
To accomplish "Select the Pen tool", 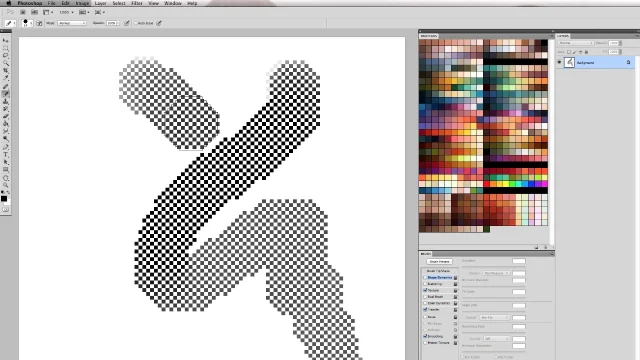I will [5, 147].
